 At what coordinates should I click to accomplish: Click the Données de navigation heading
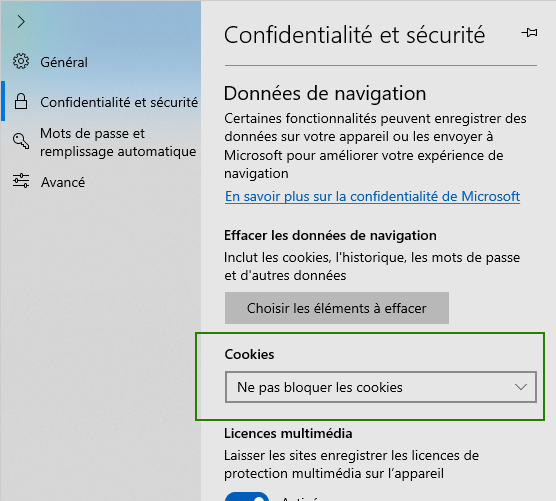point(325,94)
